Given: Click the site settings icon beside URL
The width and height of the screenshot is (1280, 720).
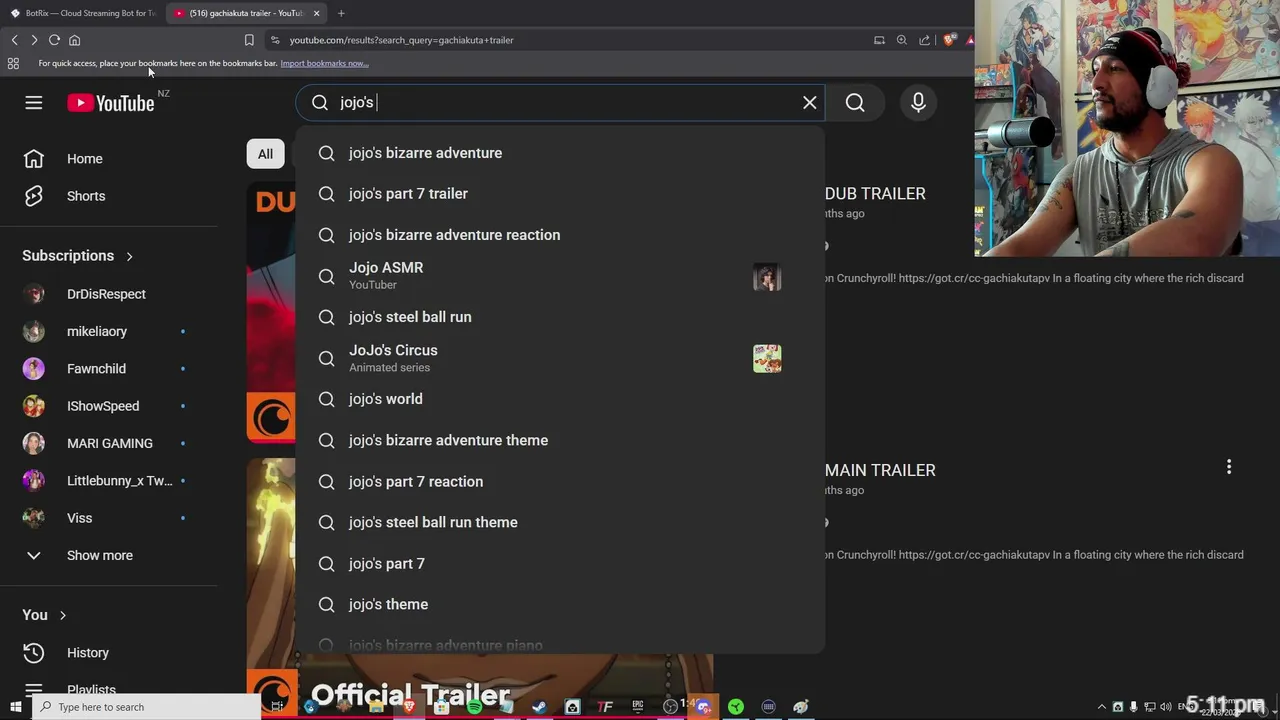Looking at the screenshot, I should coord(275,40).
